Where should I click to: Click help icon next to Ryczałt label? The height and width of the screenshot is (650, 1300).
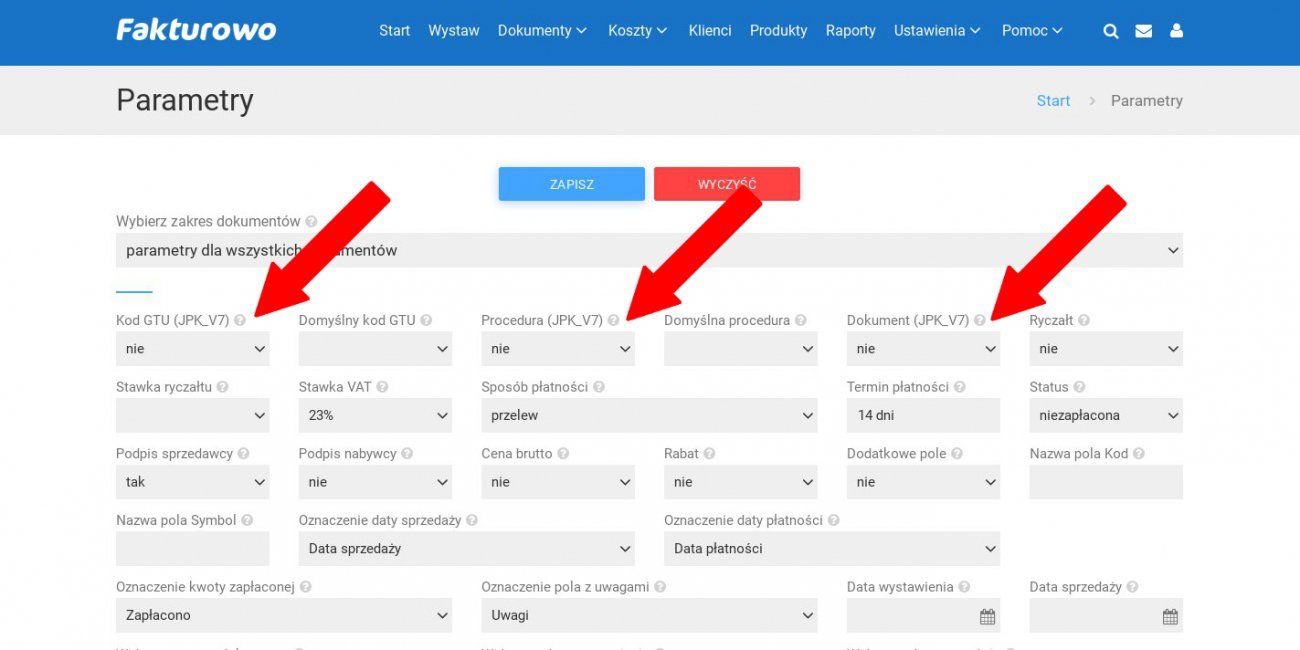click(x=1084, y=321)
